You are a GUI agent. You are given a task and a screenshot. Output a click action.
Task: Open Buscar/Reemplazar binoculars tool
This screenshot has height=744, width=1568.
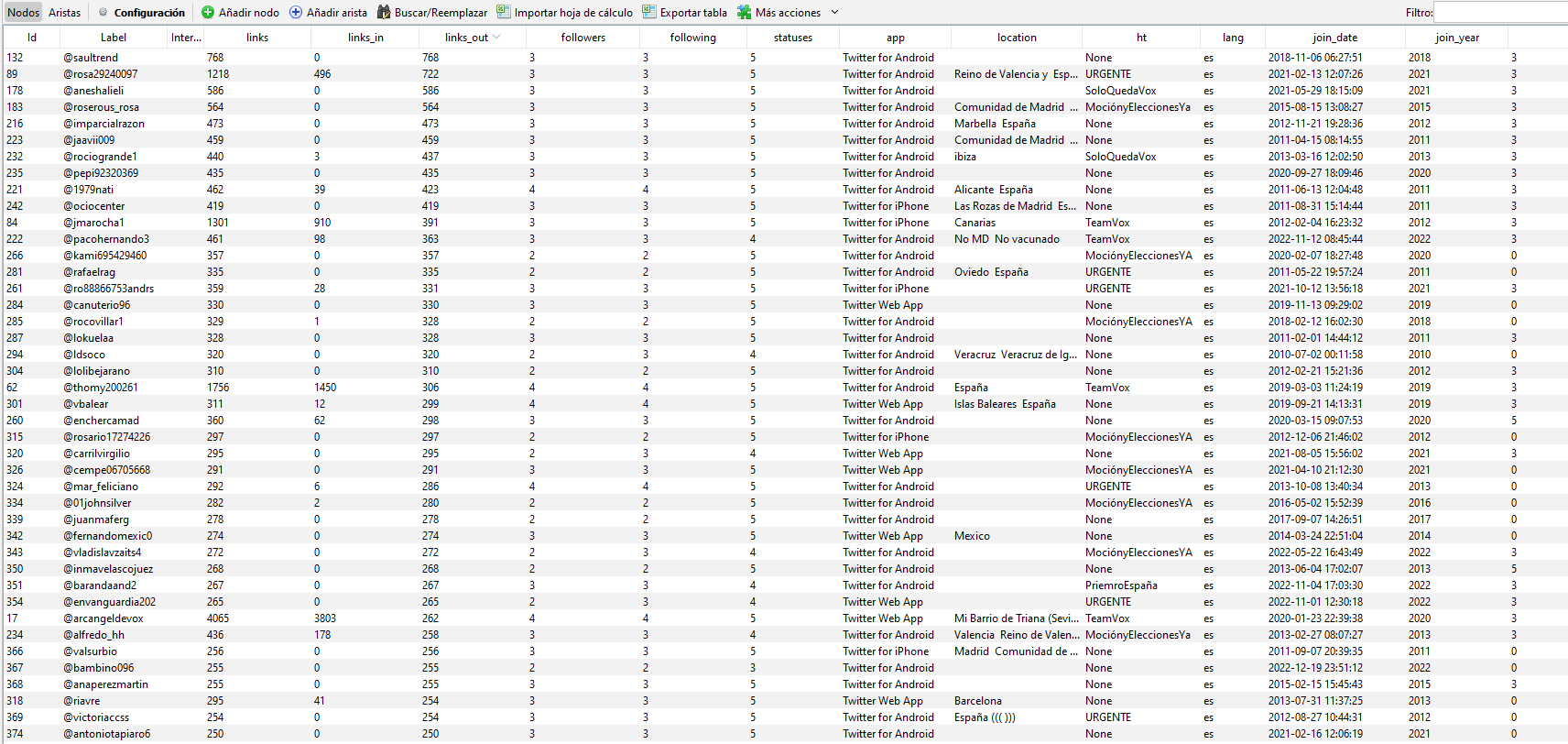point(432,12)
